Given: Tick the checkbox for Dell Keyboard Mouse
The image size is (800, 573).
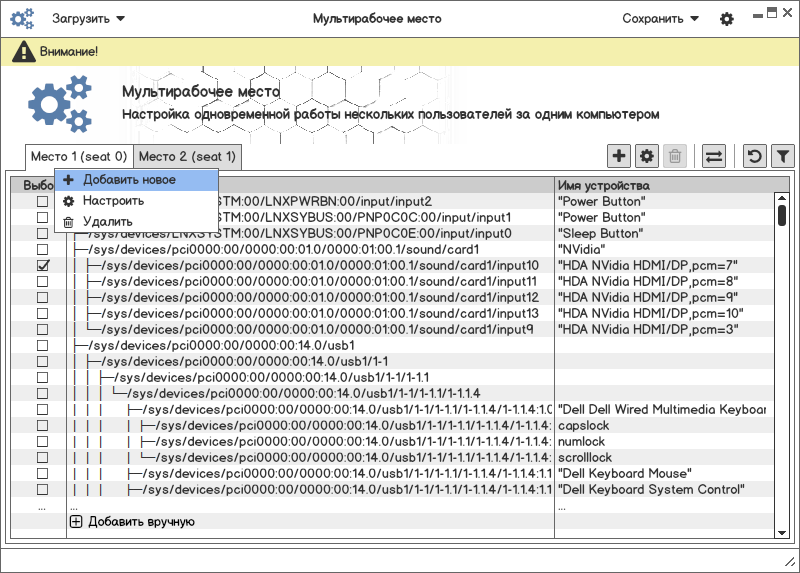Looking at the screenshot, I should 42,473.
